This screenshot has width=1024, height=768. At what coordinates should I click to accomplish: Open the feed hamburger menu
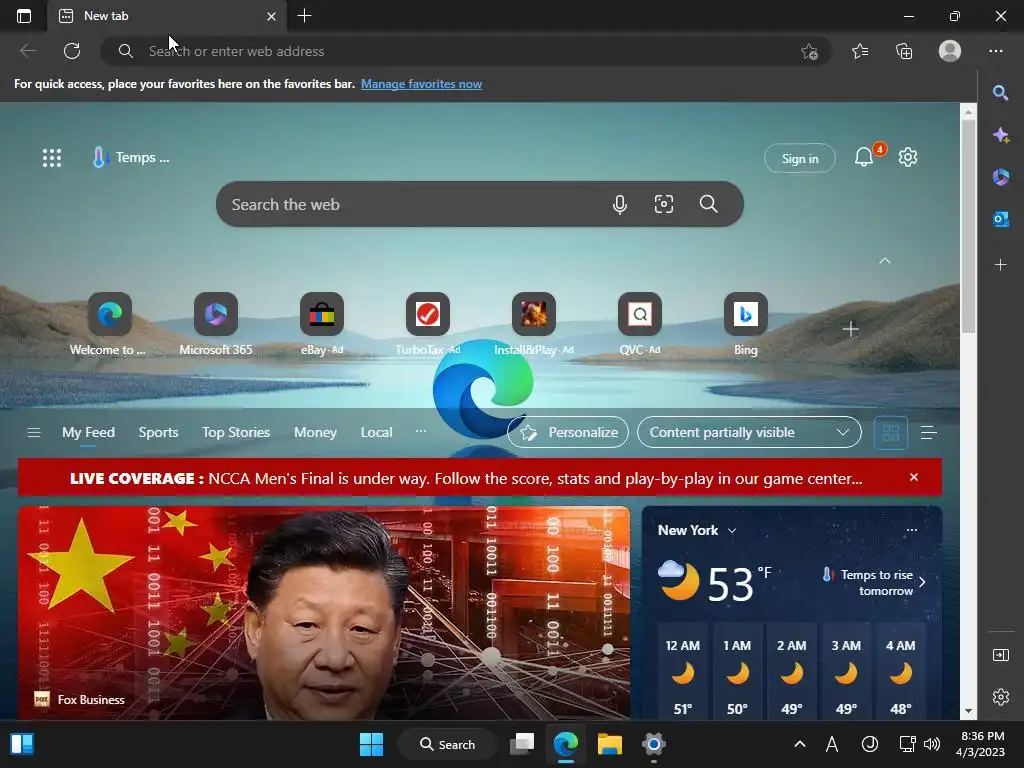(34, 432)
